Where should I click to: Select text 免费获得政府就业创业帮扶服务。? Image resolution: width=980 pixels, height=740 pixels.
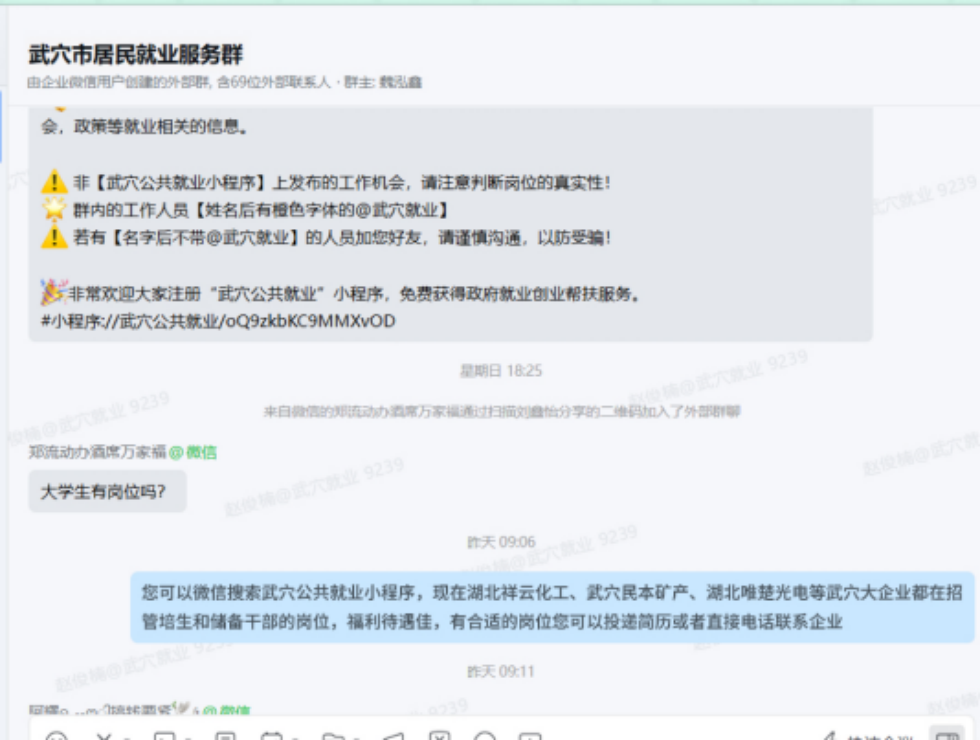[x=520, y=293]
